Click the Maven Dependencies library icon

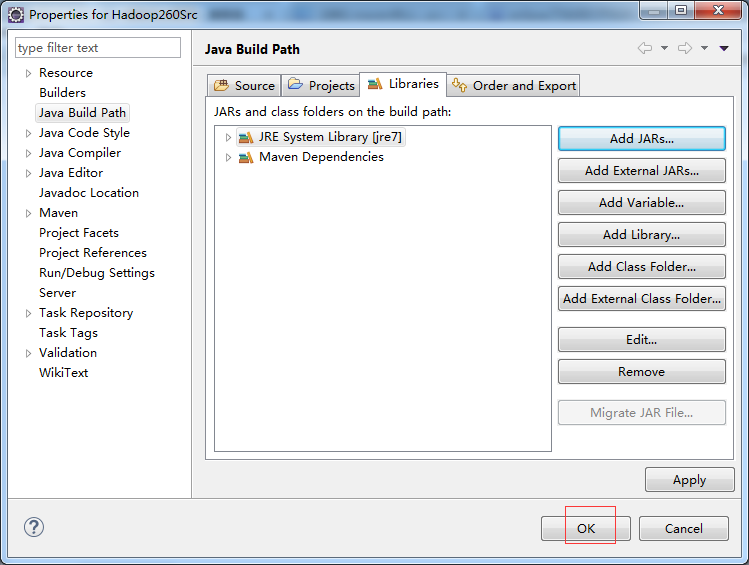[x=246, y=157]
